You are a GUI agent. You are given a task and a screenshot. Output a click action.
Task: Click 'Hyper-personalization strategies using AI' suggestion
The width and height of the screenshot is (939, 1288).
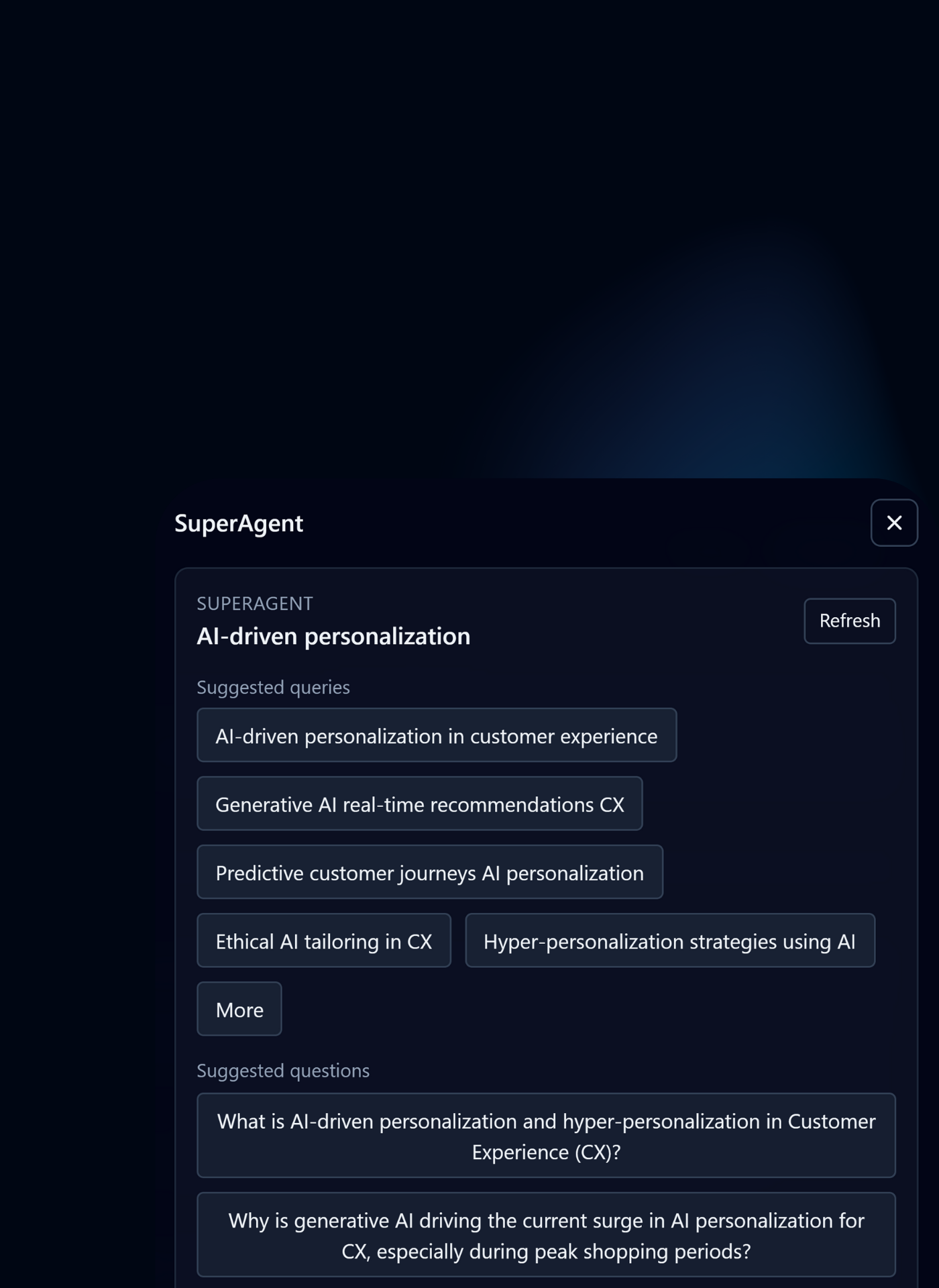[669, 941]
